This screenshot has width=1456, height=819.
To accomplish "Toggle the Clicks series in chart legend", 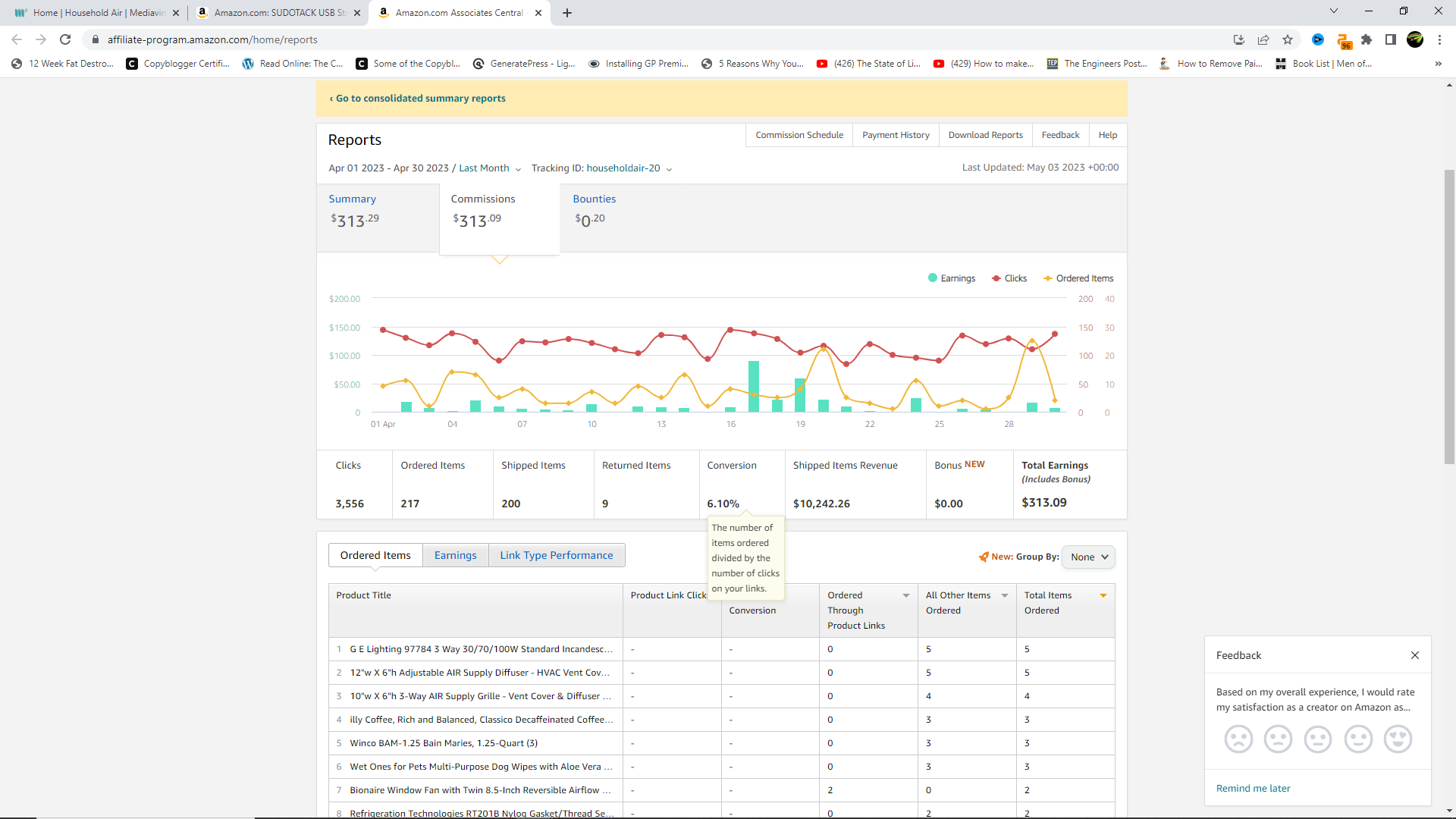I will pyautogui.click(x=1009, y=278).
